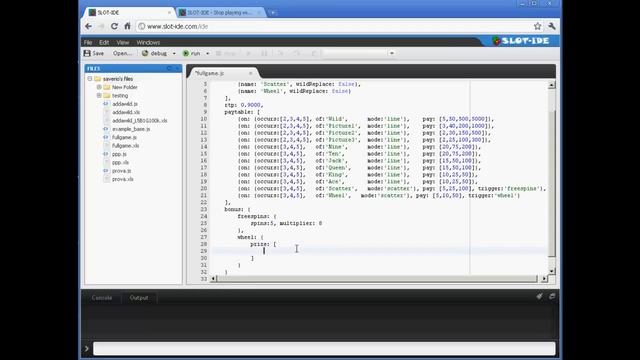Click the greyed-out stop button

(226, 53)
